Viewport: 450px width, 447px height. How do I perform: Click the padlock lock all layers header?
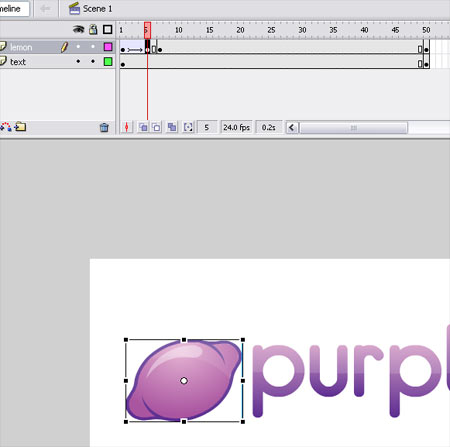pos(93,29)
